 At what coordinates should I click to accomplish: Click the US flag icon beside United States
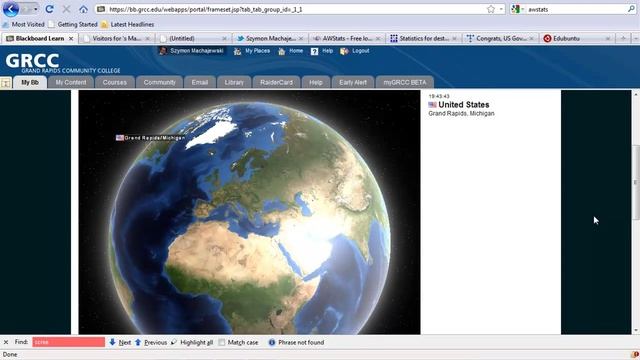[x=432, y=105]
